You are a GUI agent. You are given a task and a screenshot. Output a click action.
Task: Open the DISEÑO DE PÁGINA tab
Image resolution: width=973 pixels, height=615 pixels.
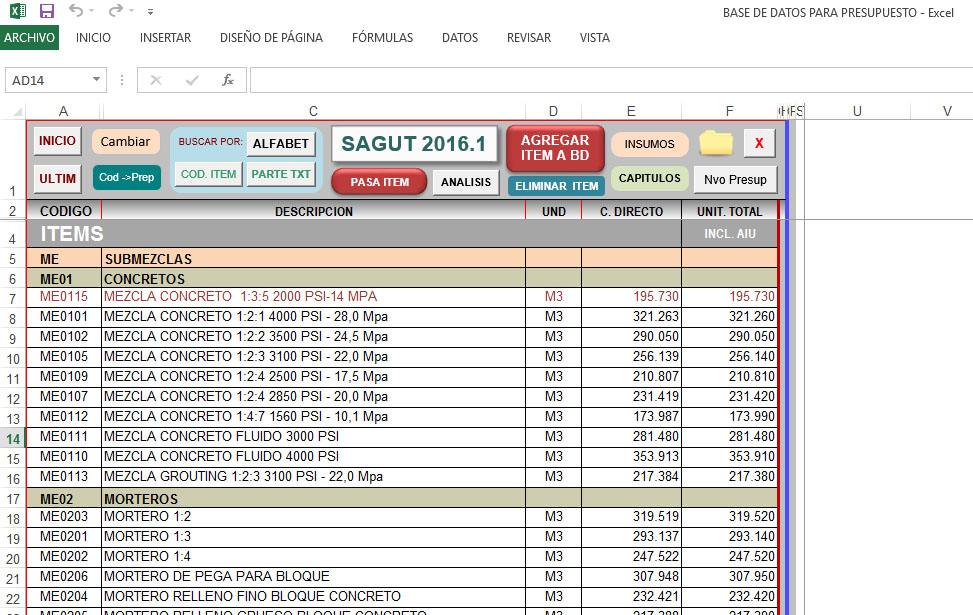pyautogui.click(x=271, y=38)
